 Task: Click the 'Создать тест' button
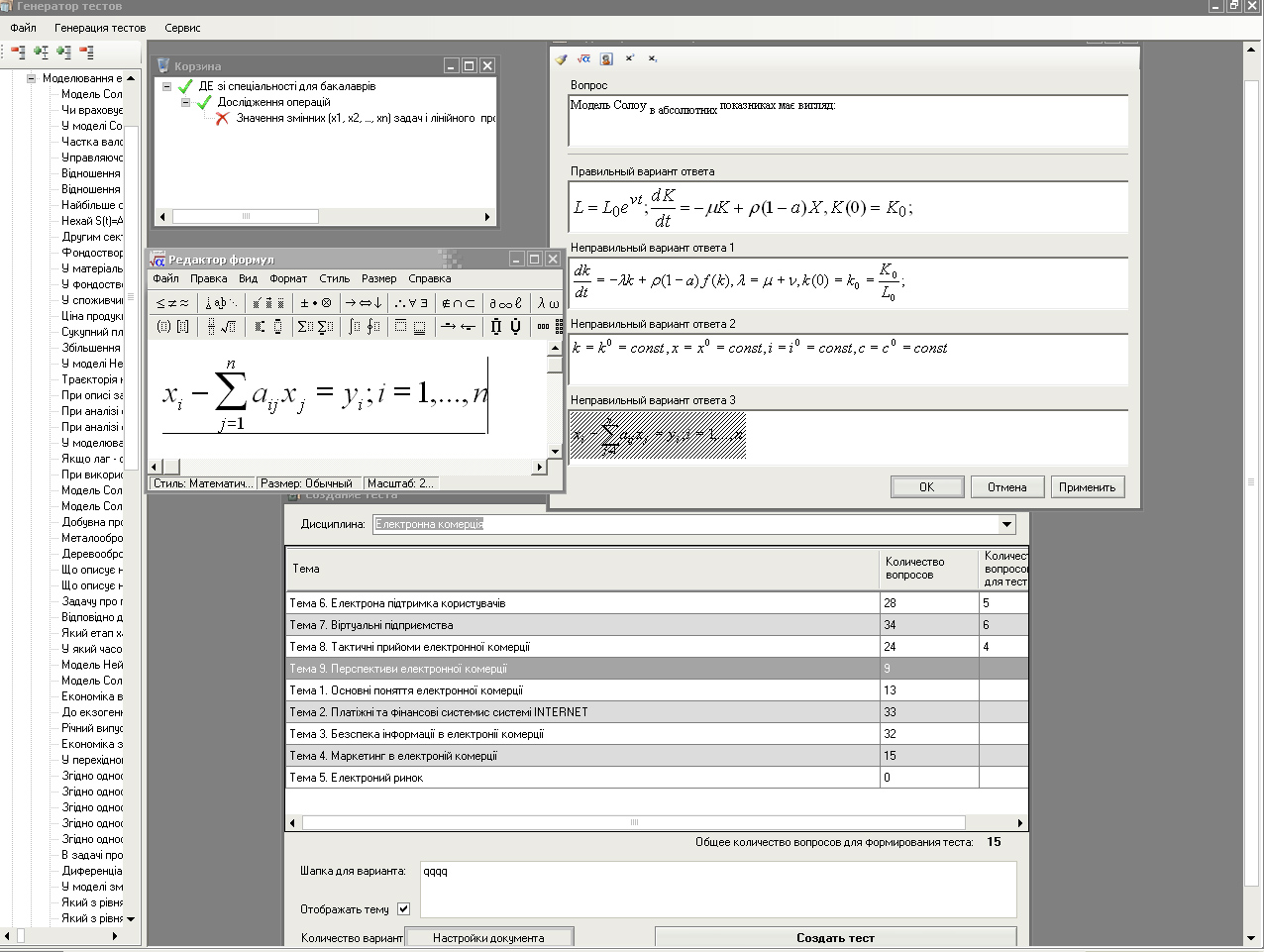click(x=835, y=937)
